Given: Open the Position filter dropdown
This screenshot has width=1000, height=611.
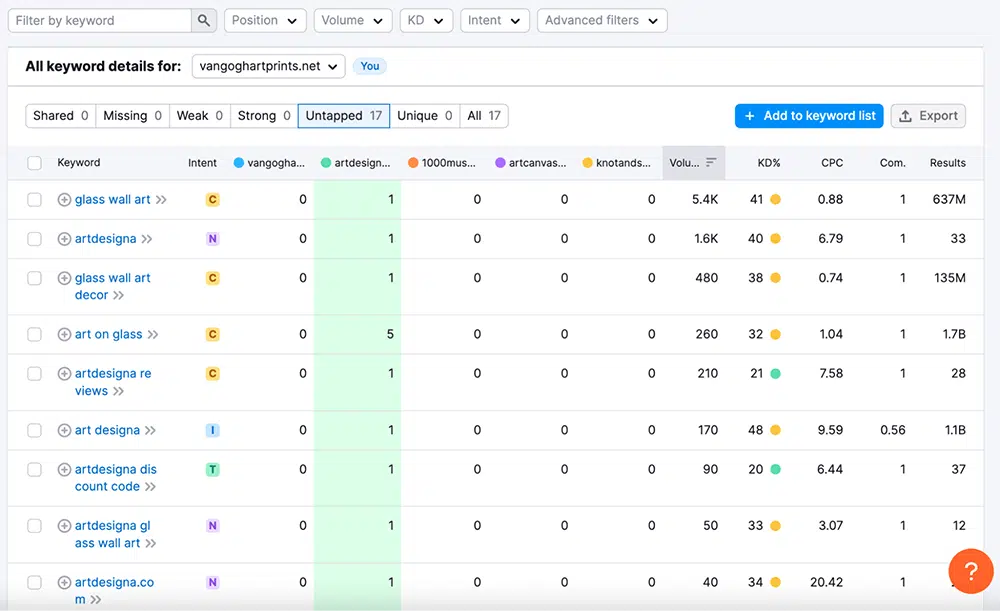Looking at the screenshot, I should click(x=265, y=20).
